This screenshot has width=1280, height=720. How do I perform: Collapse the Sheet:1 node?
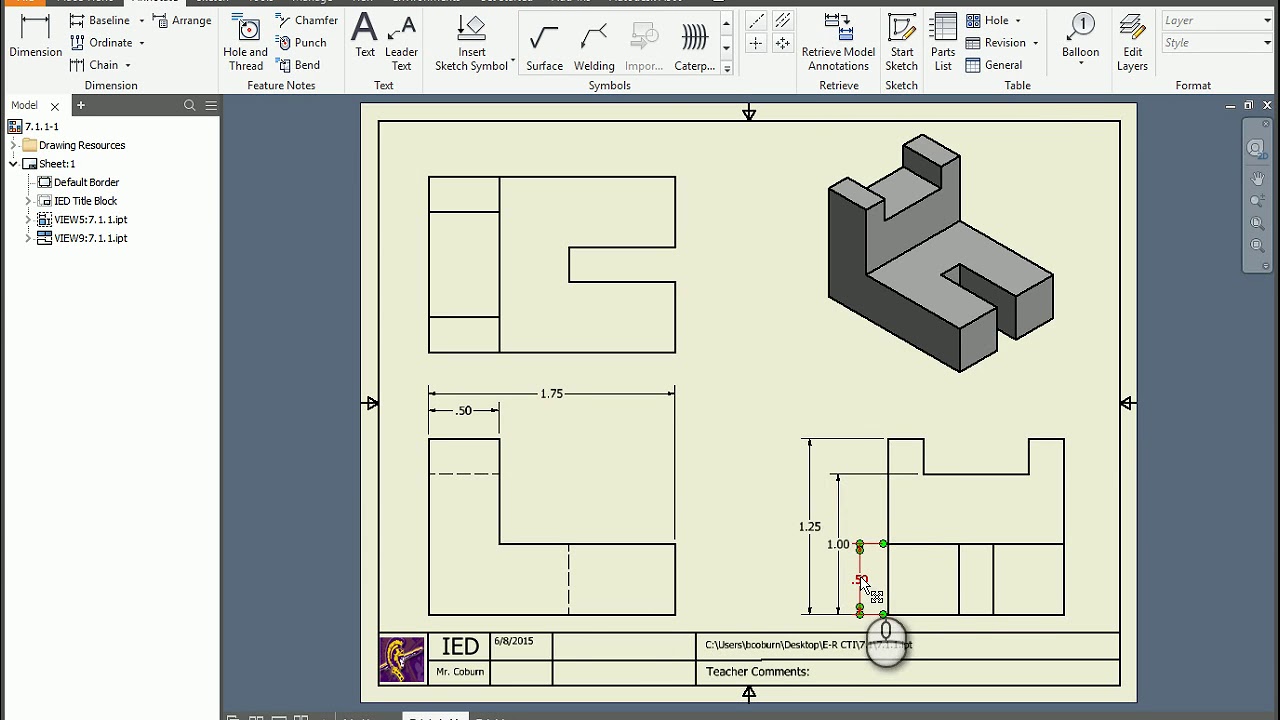[x=13, y=164]
